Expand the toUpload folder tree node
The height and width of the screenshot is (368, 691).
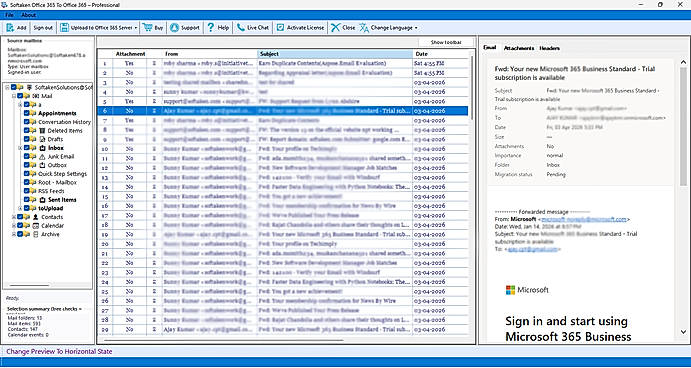[x=20, y=208]
